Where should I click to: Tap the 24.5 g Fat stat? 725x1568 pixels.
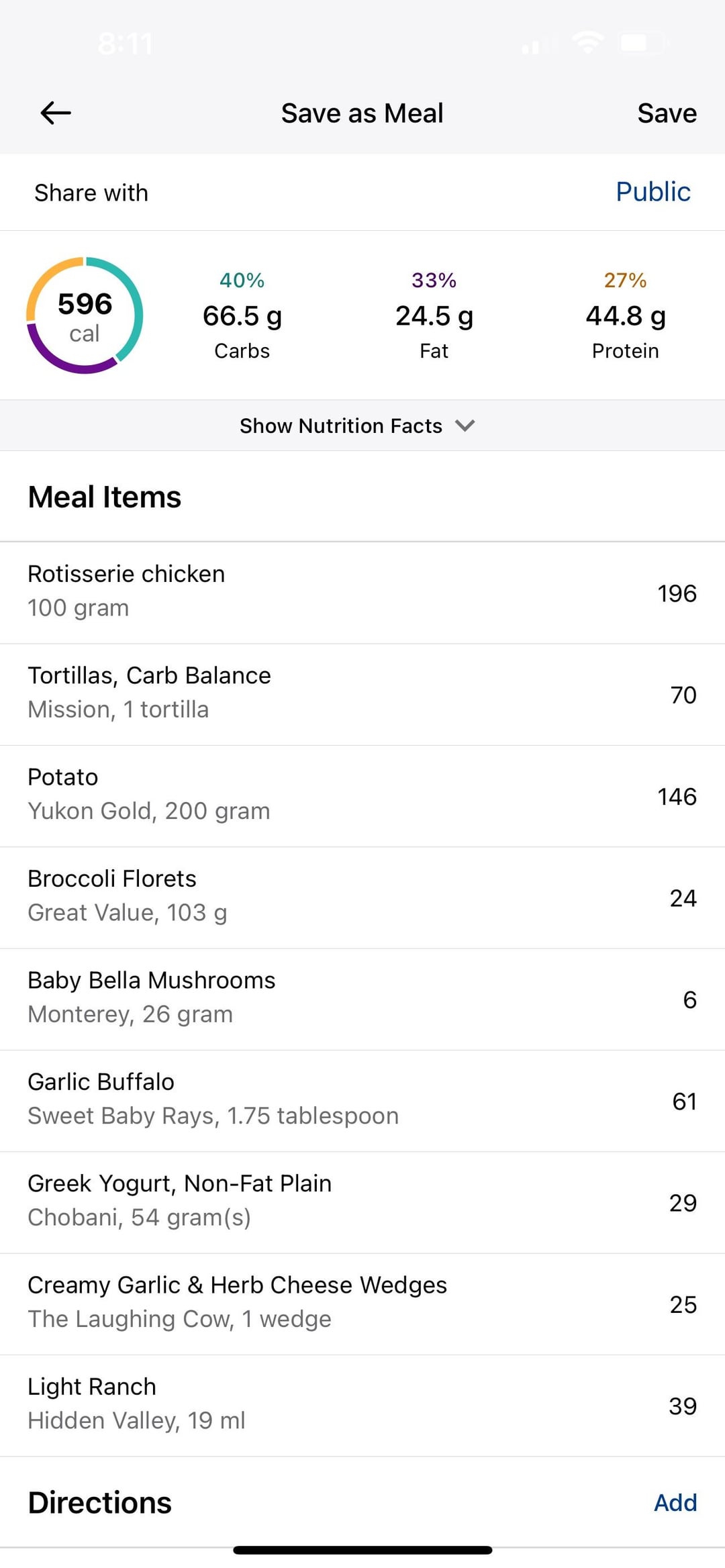click(x=434, y=315)
